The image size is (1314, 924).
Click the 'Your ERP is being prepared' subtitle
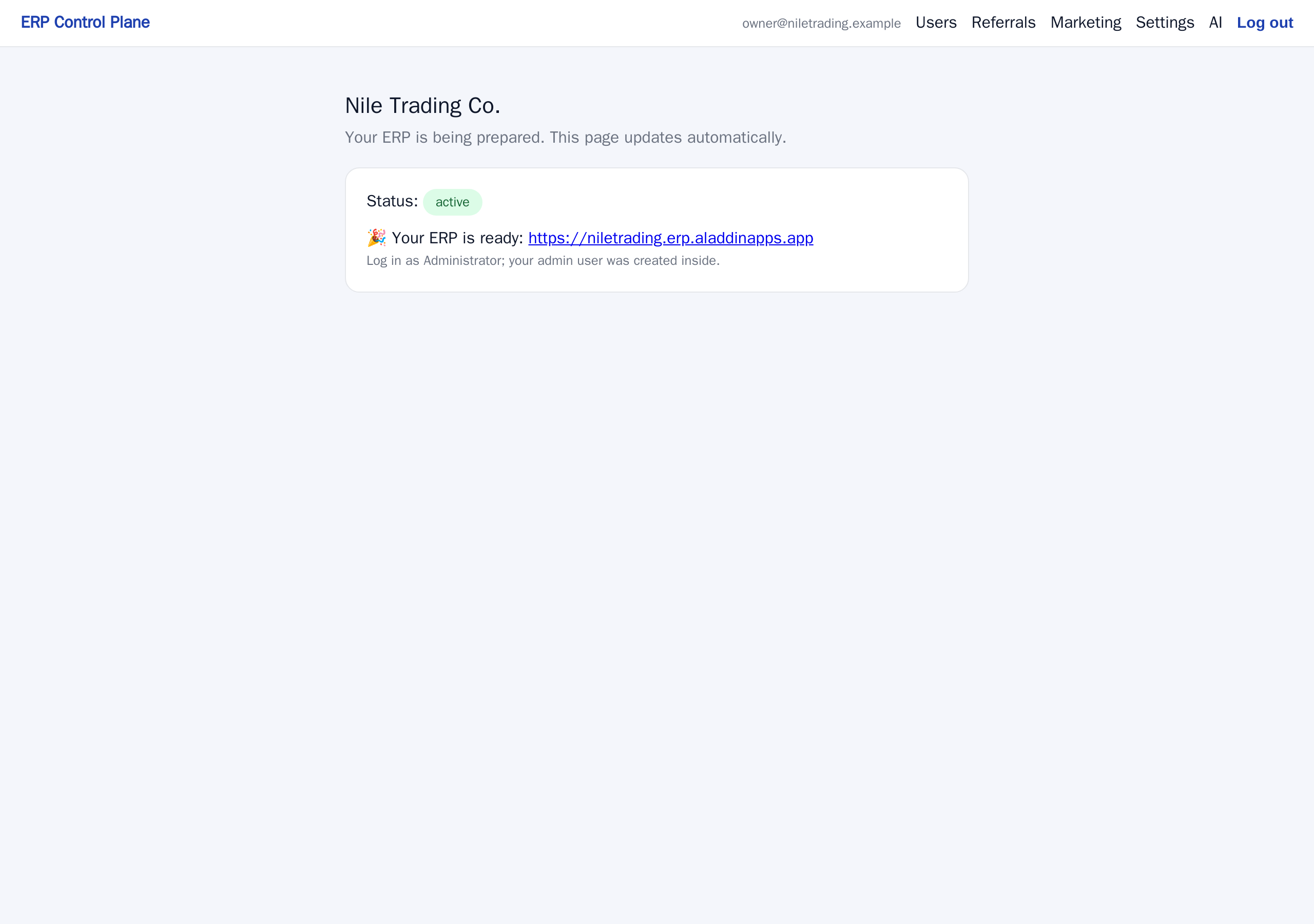pos(566,138)
